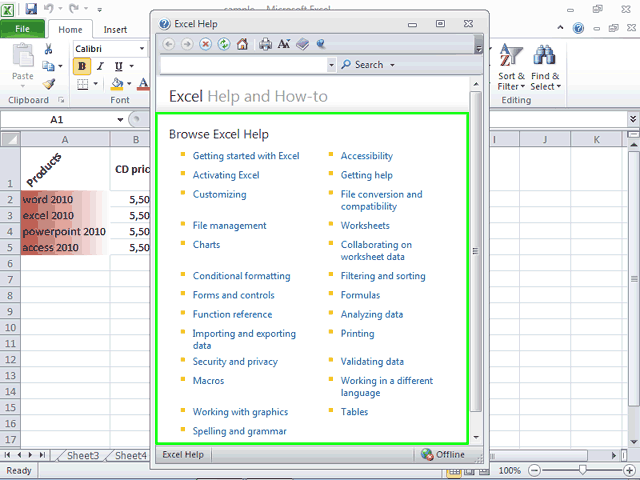The image size is (640, 480).
Task: Click the red Stop icon in Help toolbar
Action: click(205, 44)
